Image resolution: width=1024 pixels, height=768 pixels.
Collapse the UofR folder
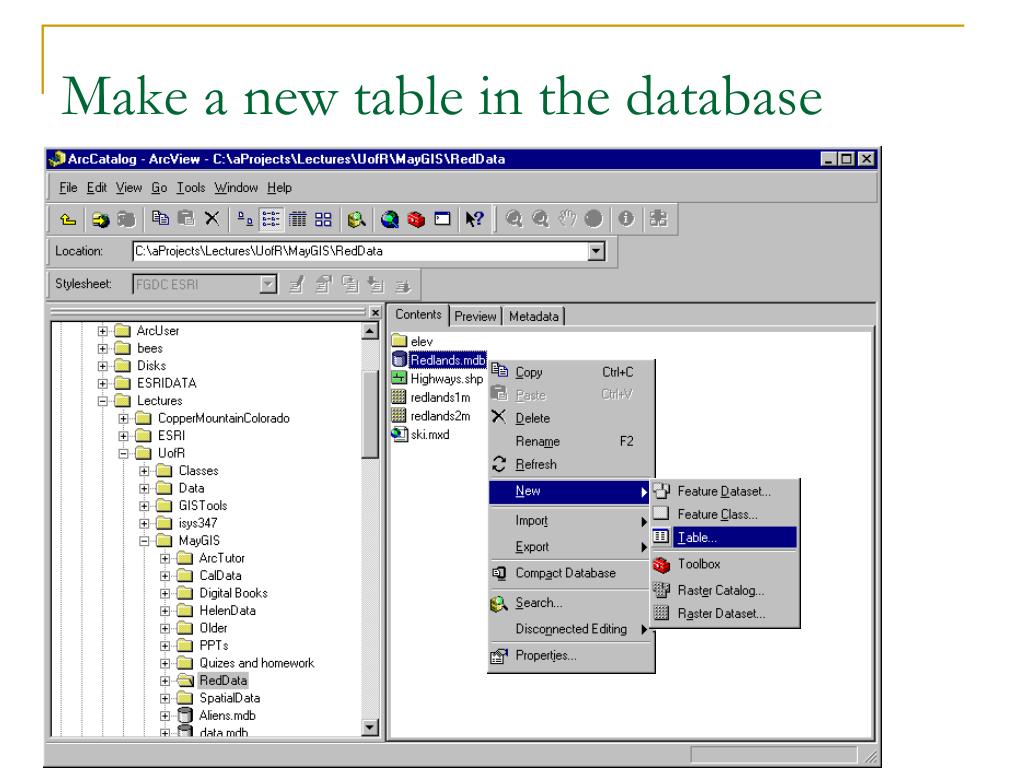[123, 453]
